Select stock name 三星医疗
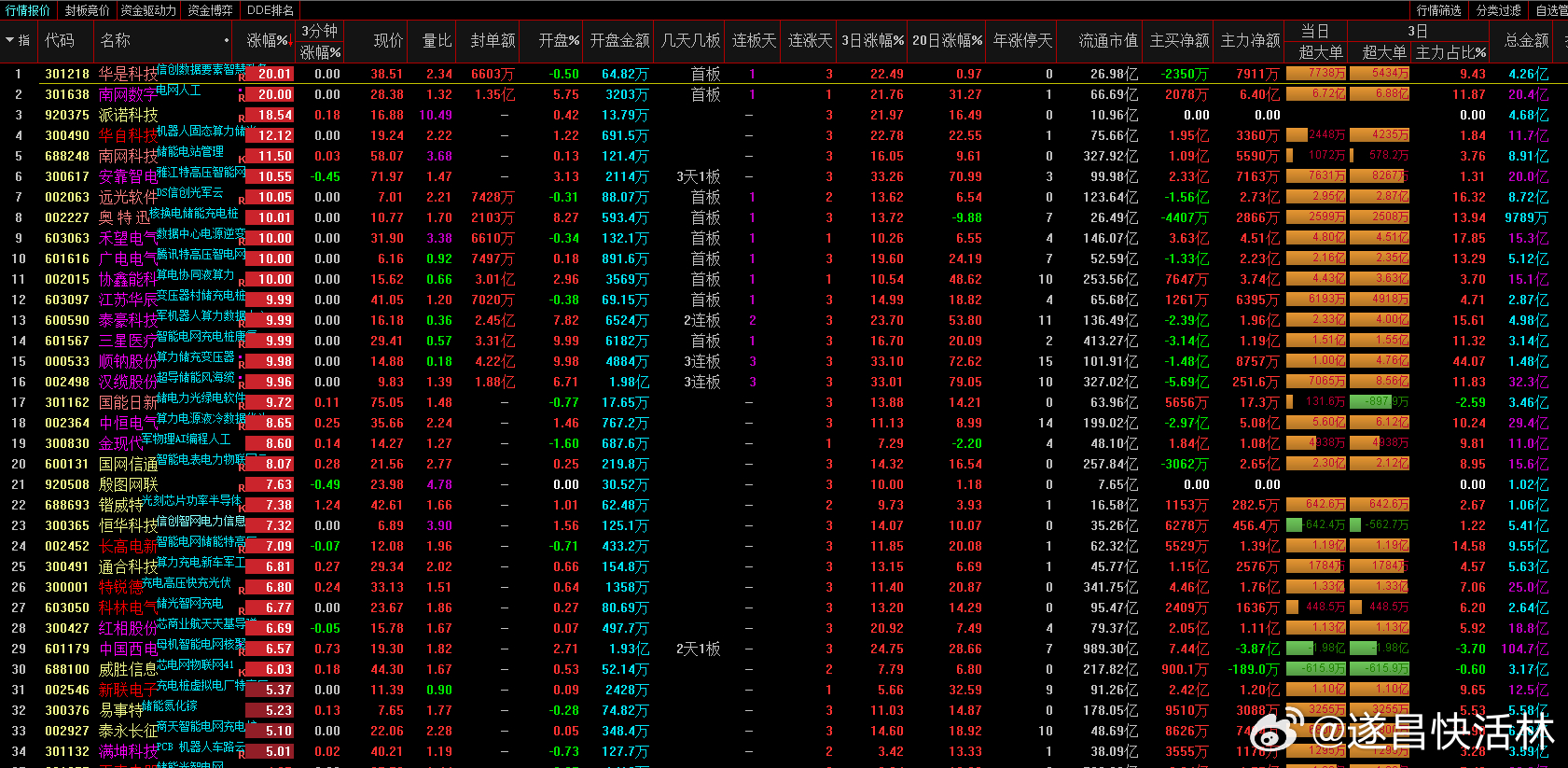The image size is (1568, 768). 129,341
